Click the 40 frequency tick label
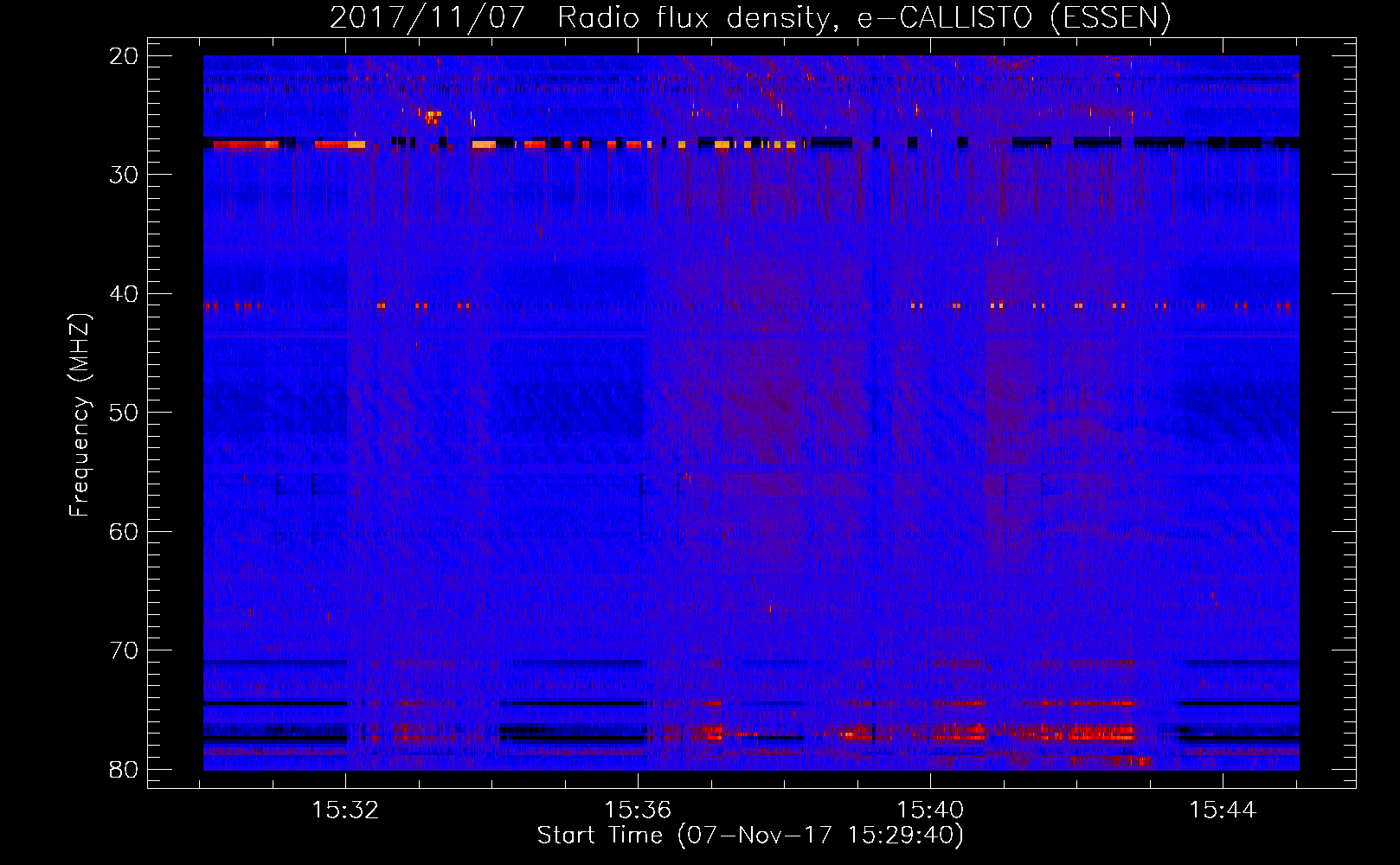The width and height of the screenshot is (1400, 865). (125, 294)
